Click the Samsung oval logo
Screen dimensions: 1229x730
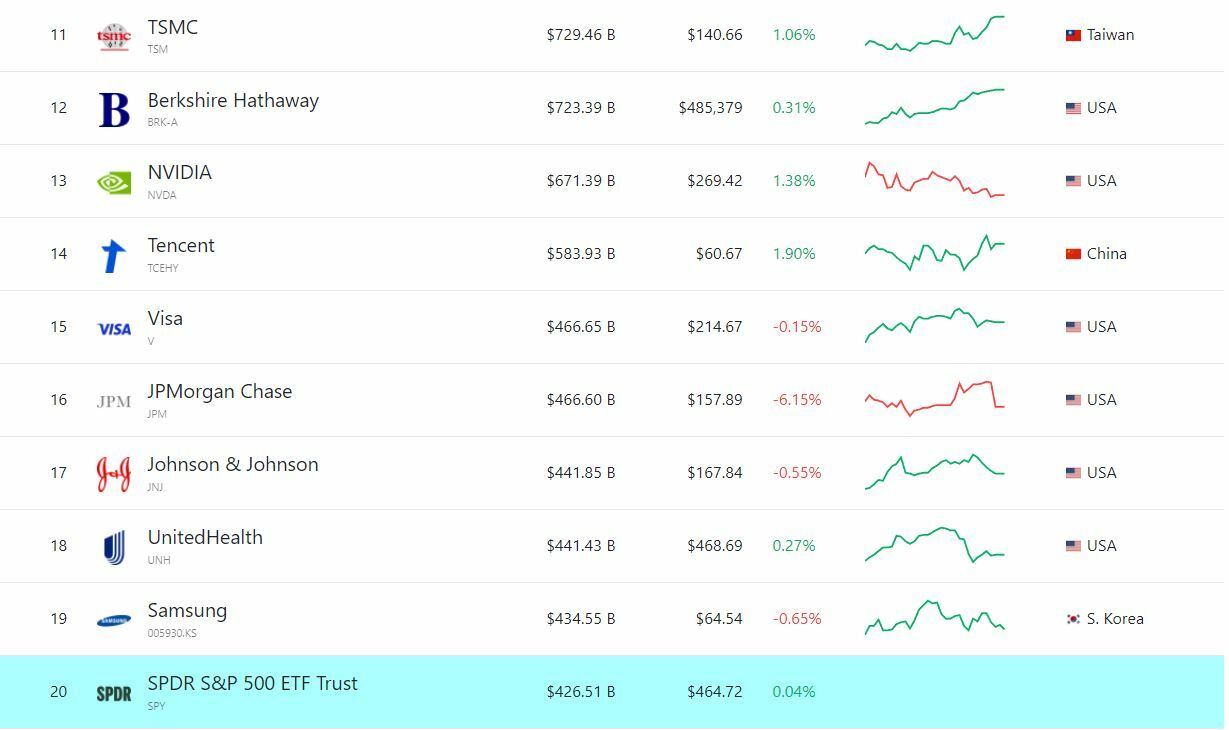pos(114,620)
